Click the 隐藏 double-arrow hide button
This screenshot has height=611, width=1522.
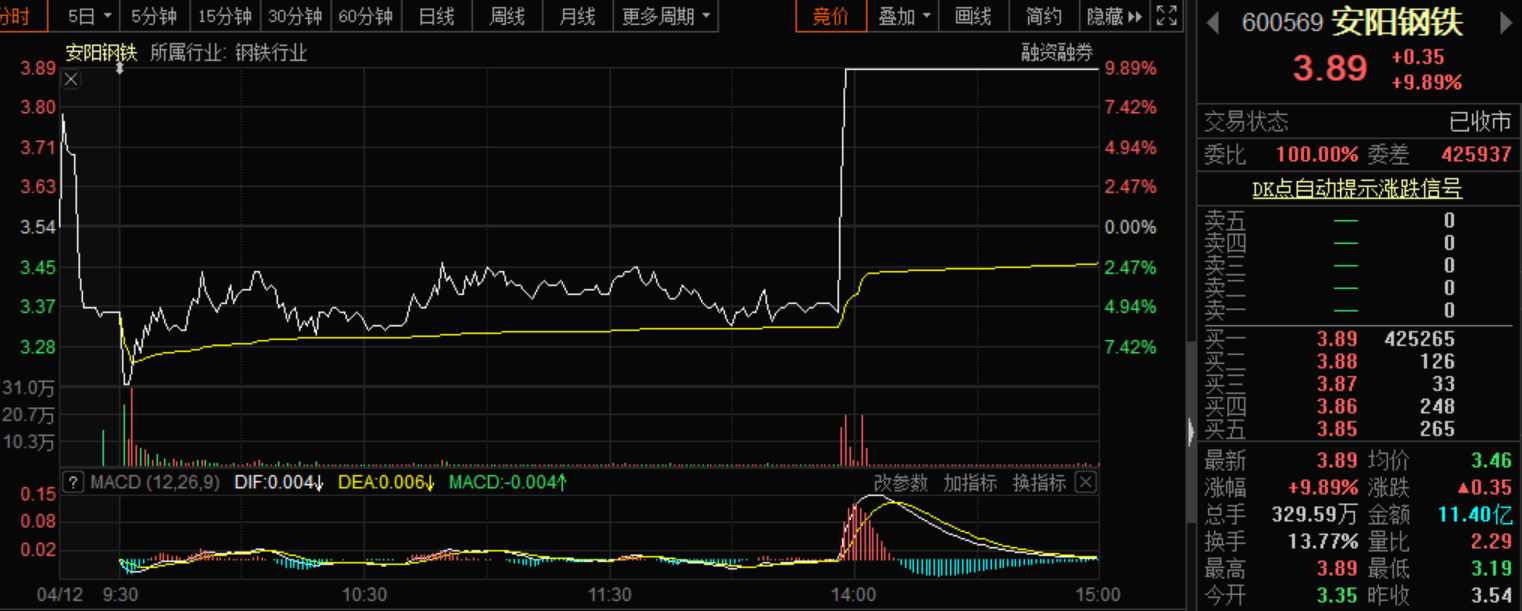pos(1114,16)
